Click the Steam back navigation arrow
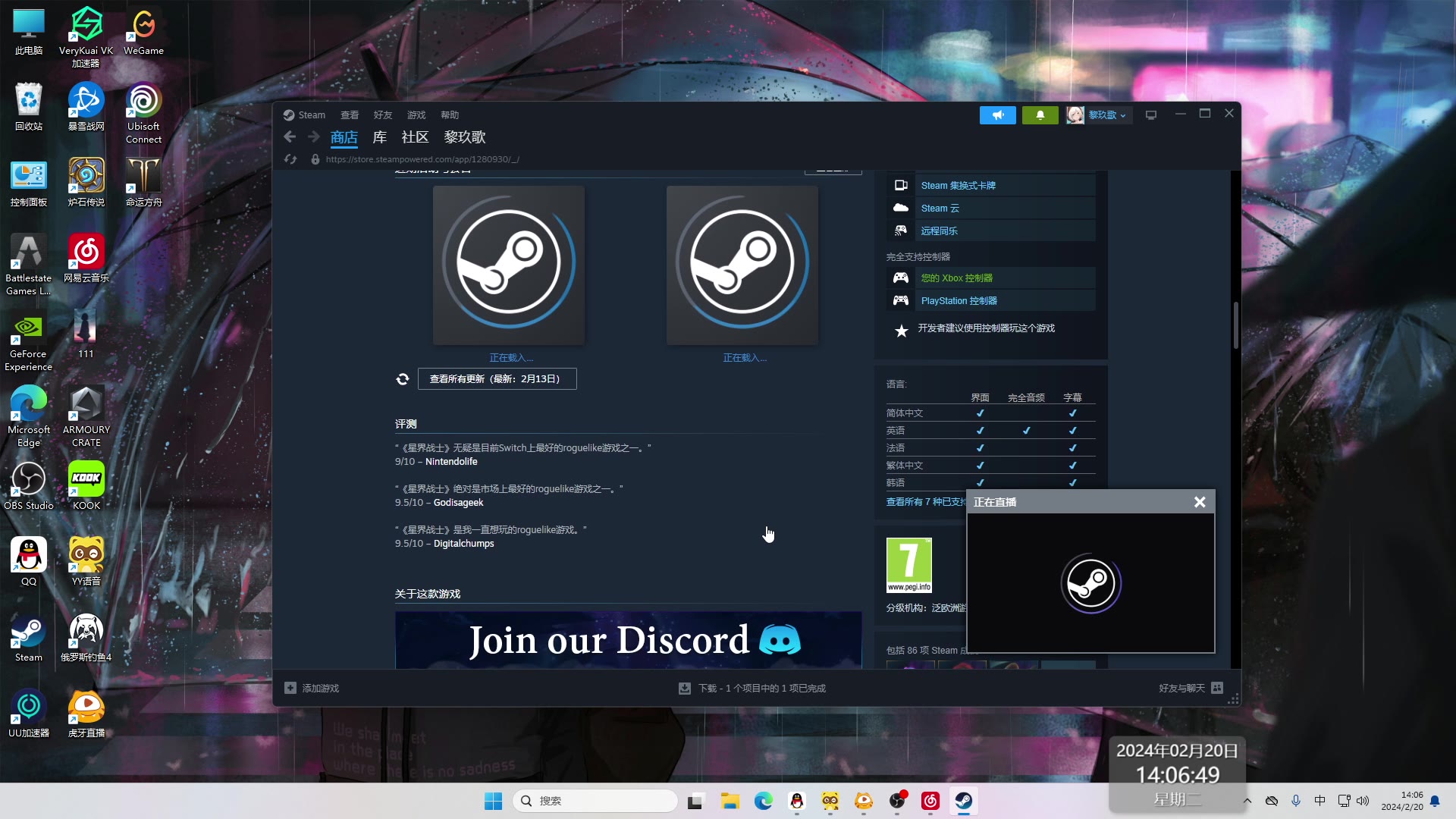 [290, 137]
